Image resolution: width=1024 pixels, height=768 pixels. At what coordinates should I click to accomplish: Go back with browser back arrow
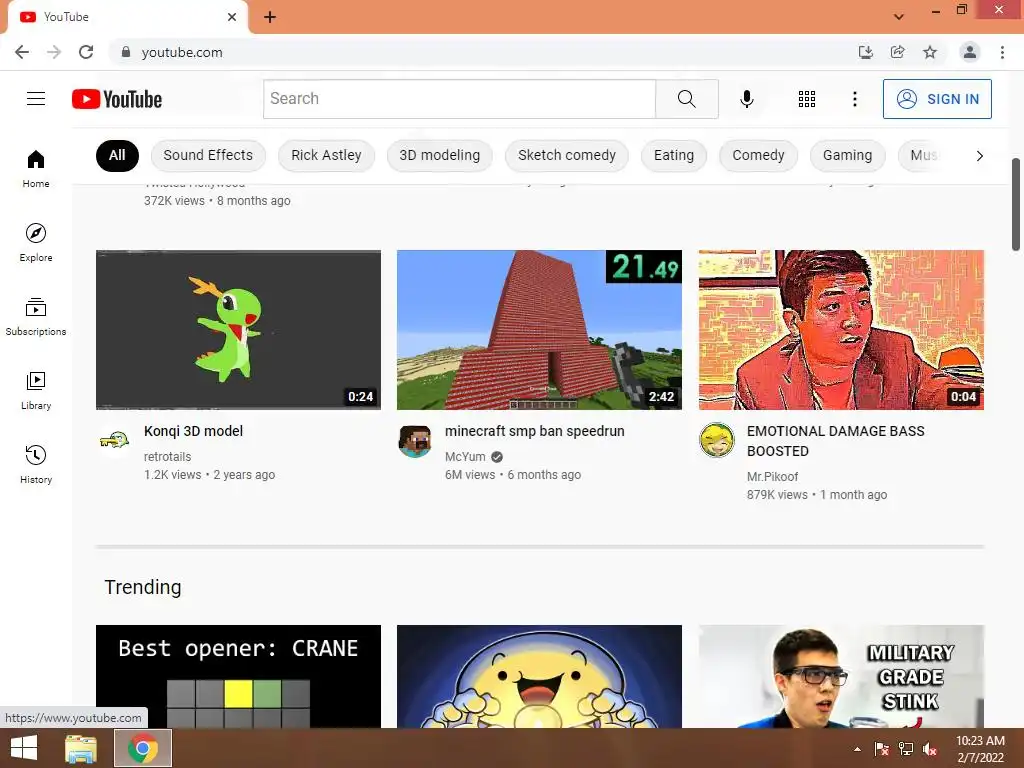point(22,52)
